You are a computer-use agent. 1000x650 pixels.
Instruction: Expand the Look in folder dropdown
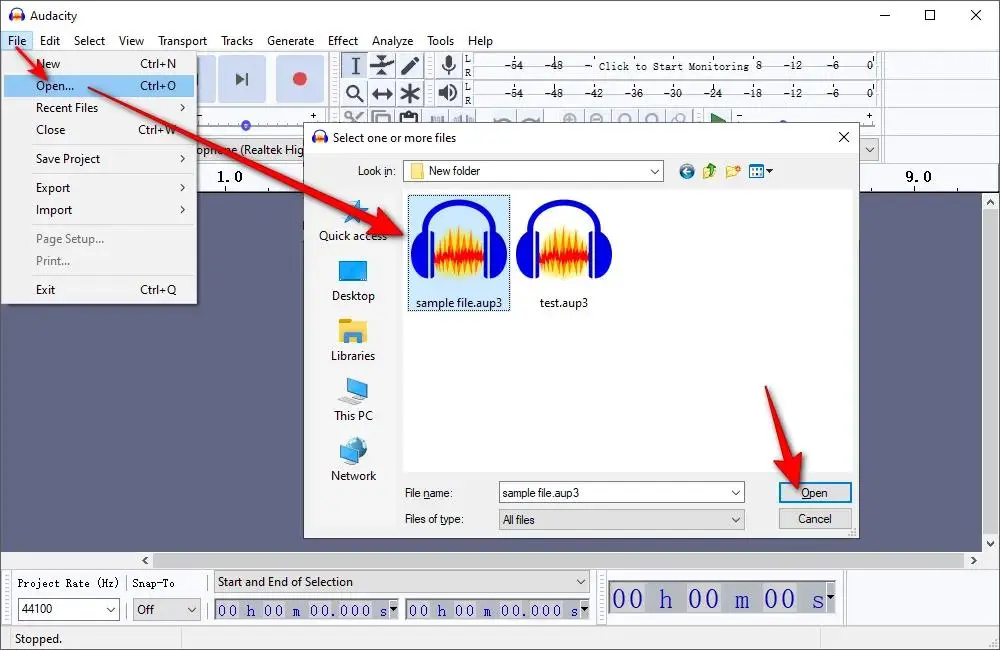click(654, 171)
